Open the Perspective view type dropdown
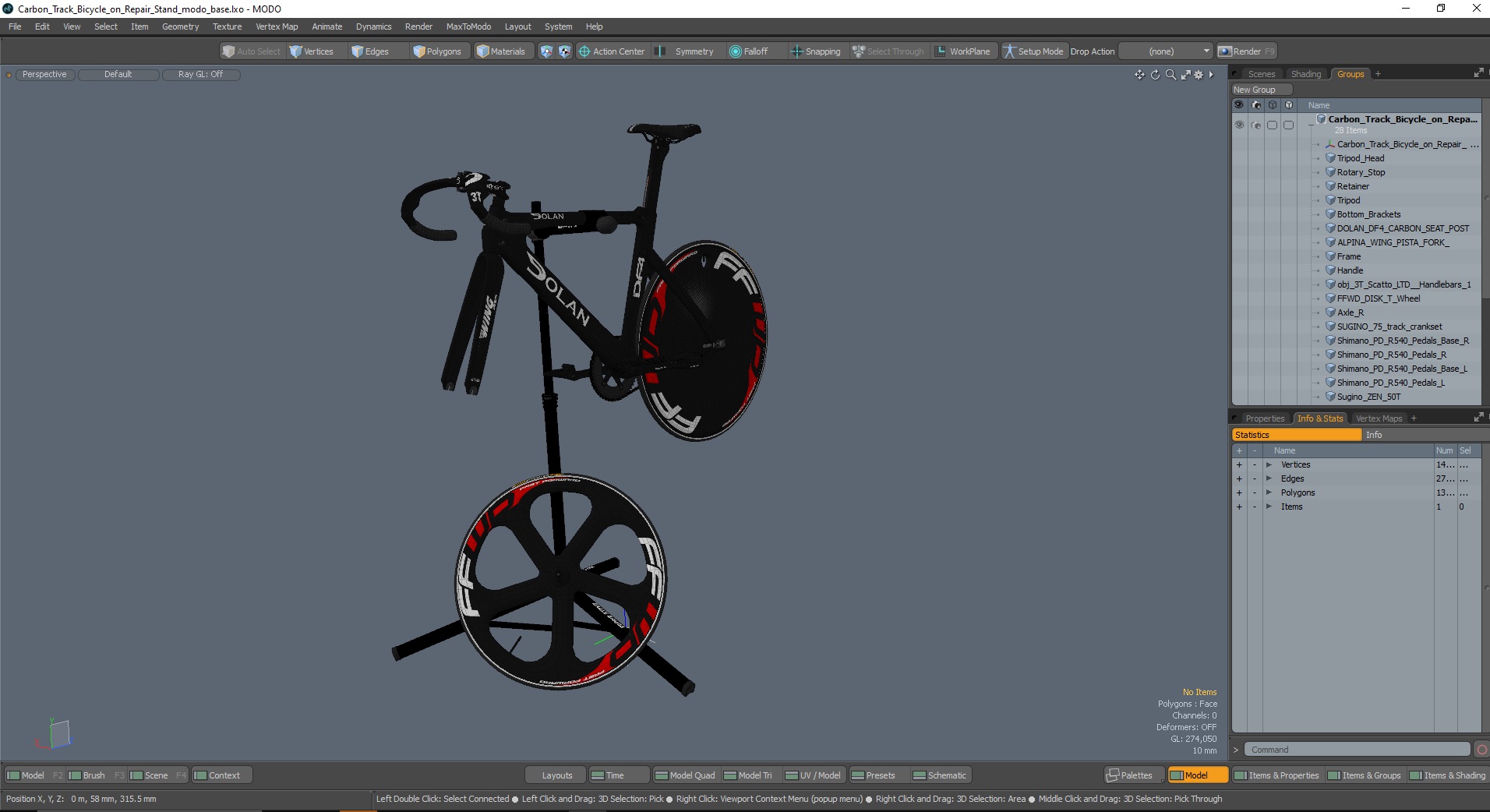1490x812 pixels. (x=44, y=75)
